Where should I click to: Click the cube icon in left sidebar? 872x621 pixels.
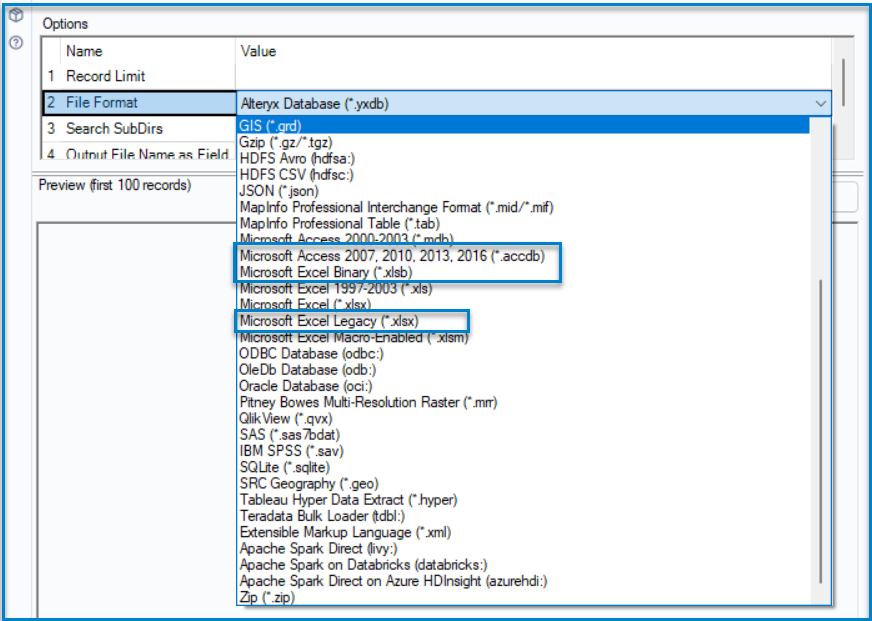tap(15, 16)
